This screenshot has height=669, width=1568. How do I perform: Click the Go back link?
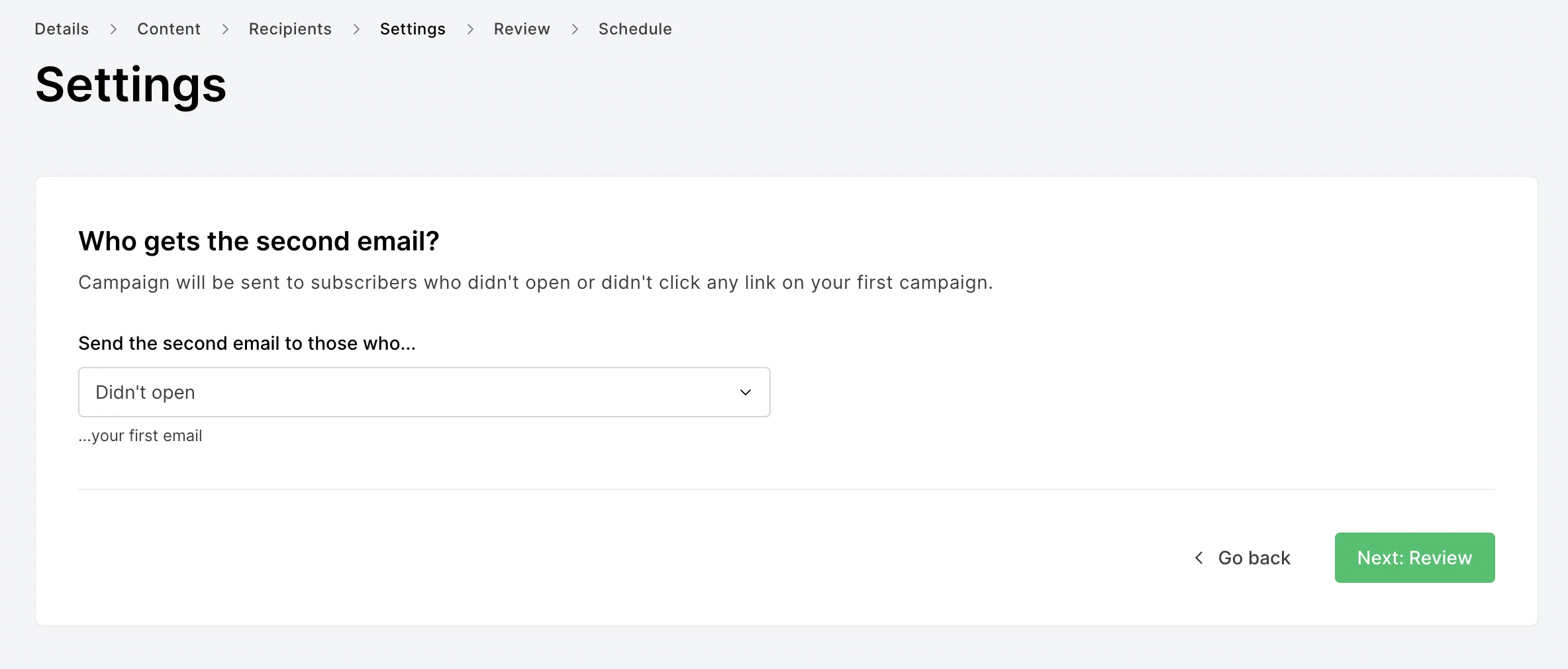click(x=1253, y=558)
